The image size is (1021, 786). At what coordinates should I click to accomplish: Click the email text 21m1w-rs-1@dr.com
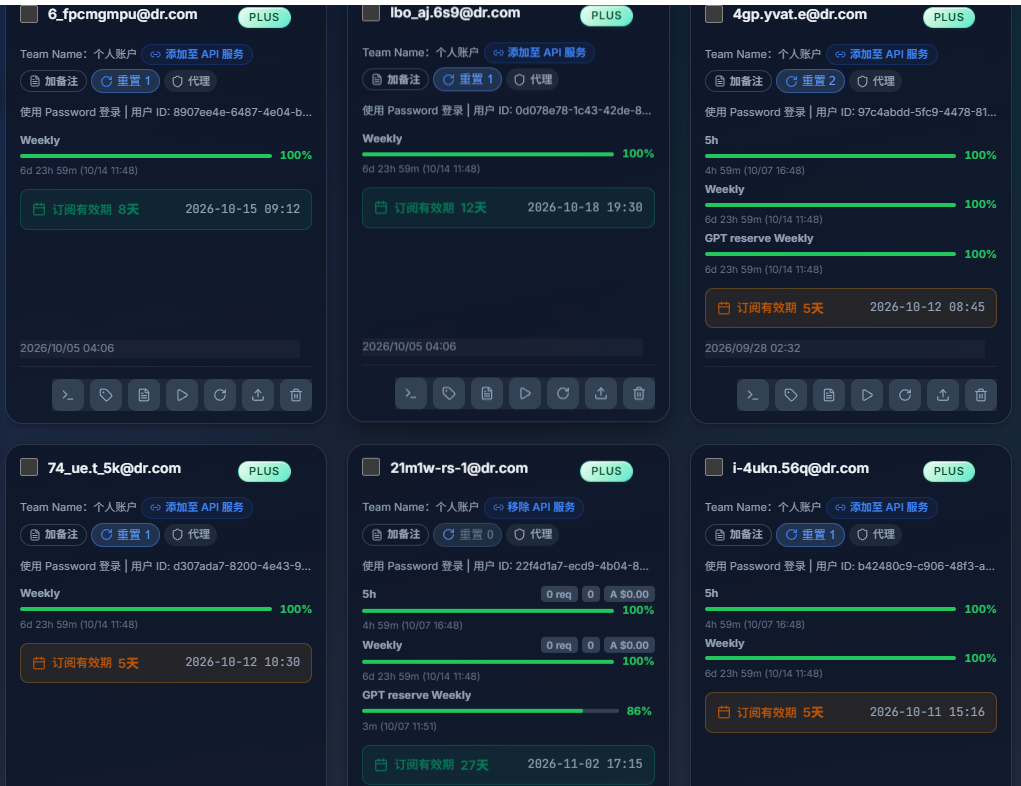tap(459, 468)
